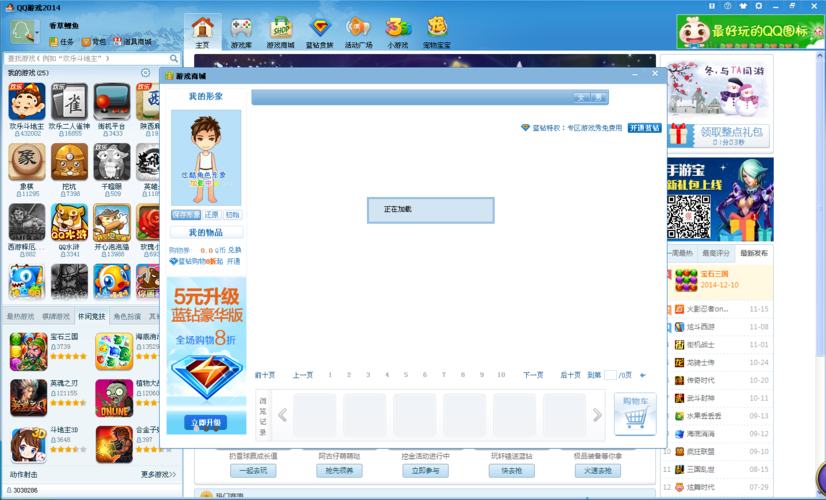Image resolution: width=826 pixels, height=500 pixels.
Task: Switch to 休闲竞技 tab
Action: (92, 317)
